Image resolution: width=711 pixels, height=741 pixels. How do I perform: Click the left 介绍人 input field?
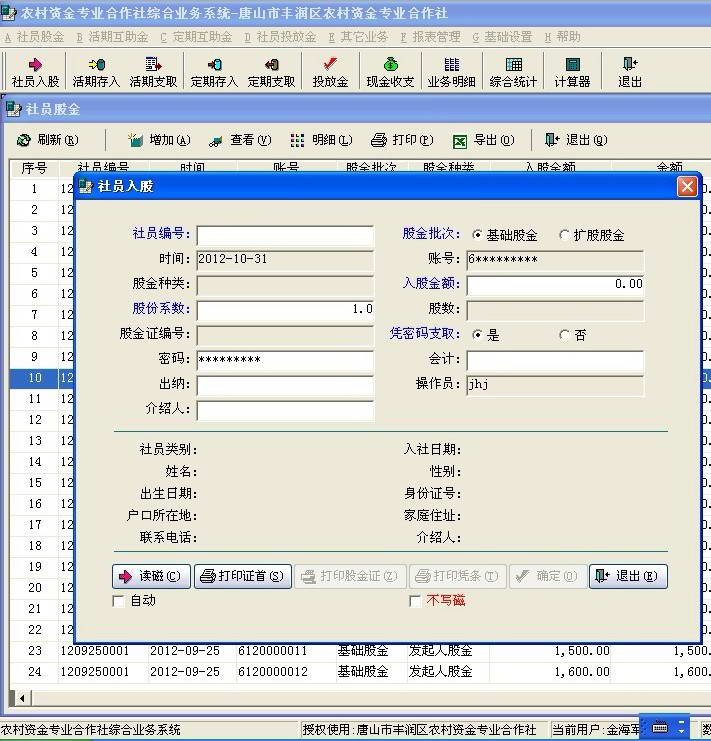[285, 410]
